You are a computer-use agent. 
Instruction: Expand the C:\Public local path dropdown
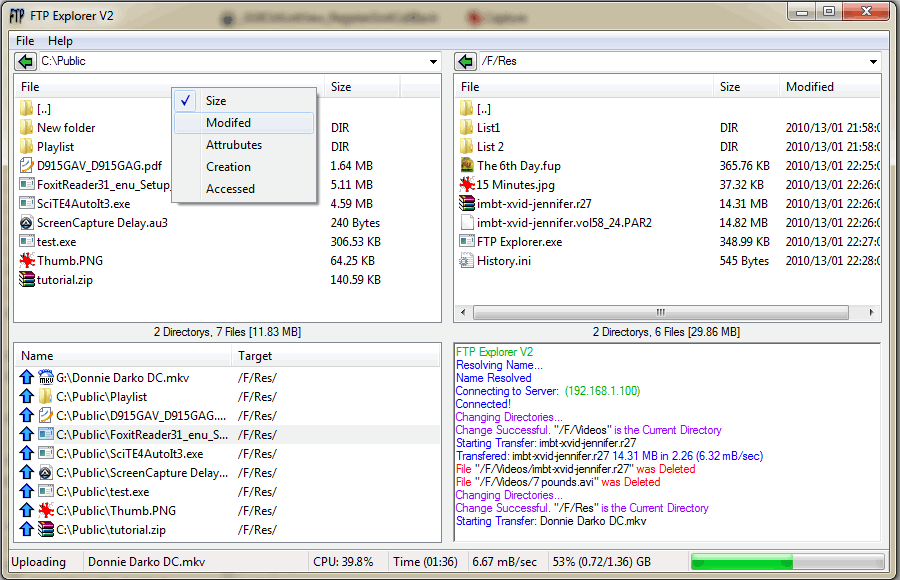pos(433,61)
